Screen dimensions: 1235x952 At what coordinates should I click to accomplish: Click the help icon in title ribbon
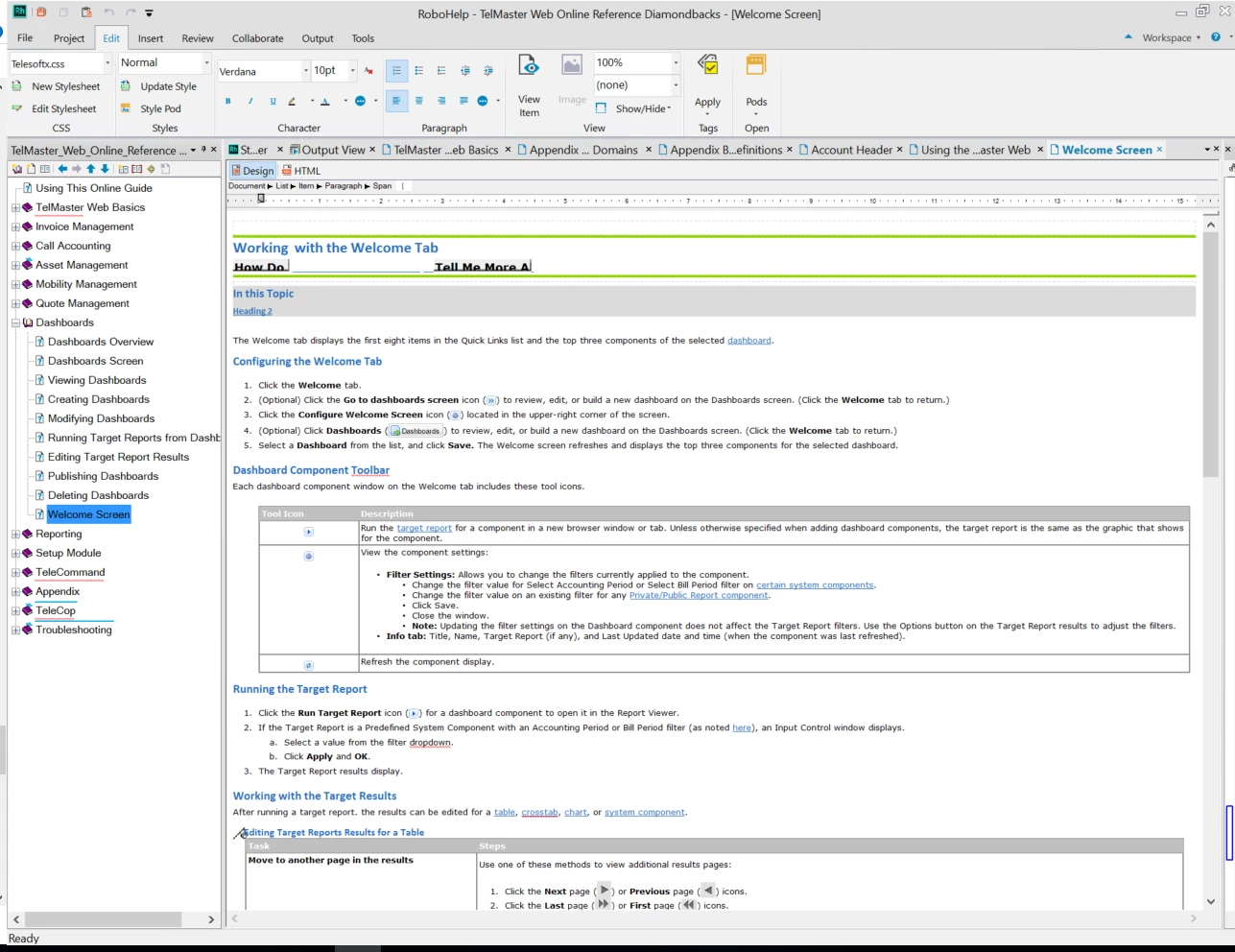coord(1216,37)
